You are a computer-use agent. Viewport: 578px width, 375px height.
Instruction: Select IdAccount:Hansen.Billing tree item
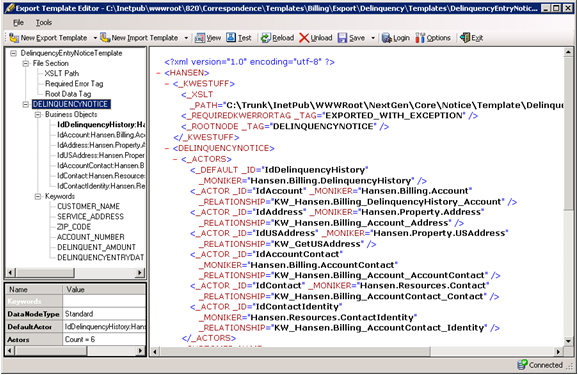click(x=101, y=135)
